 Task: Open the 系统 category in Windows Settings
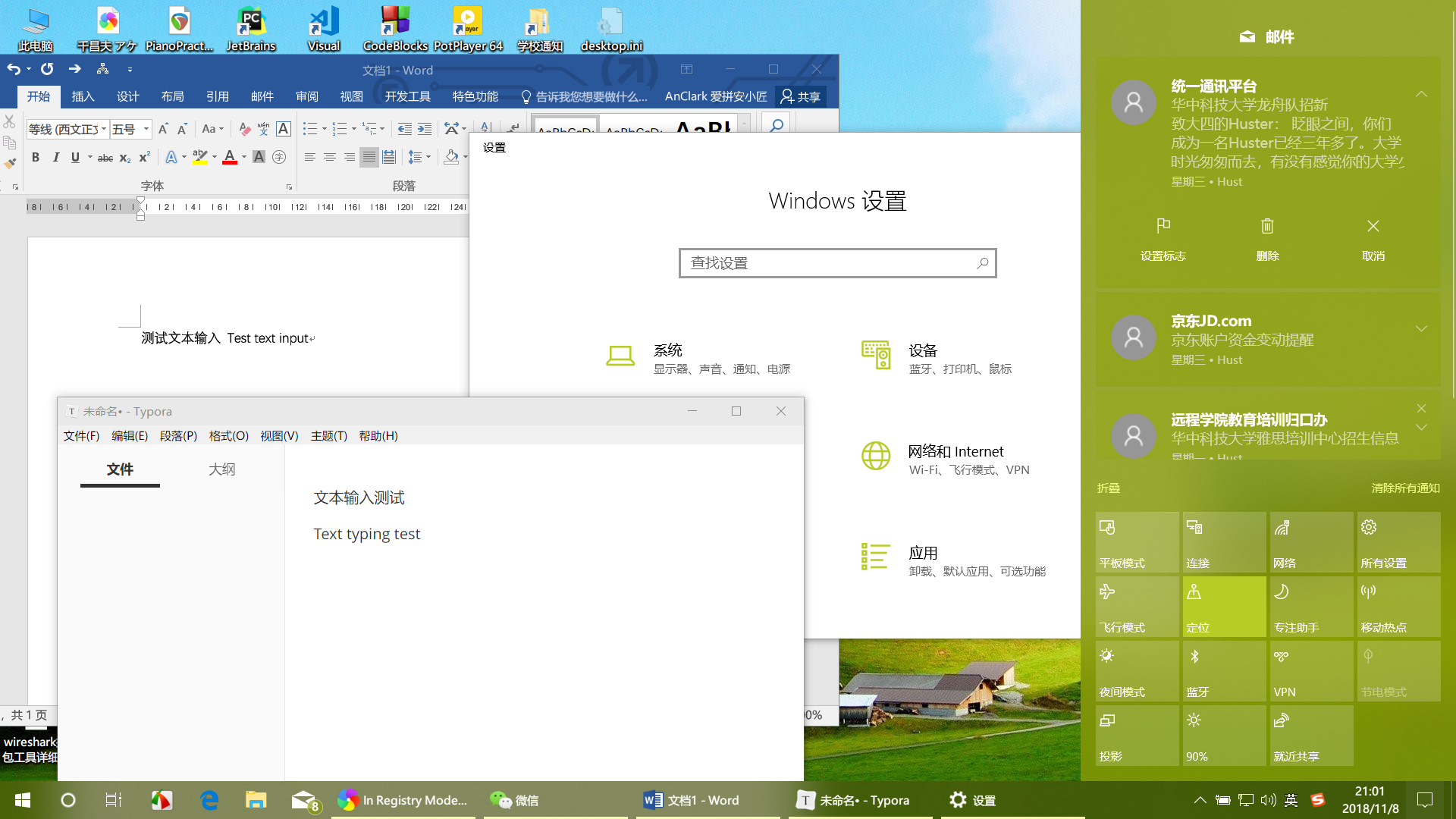(698, 359)
